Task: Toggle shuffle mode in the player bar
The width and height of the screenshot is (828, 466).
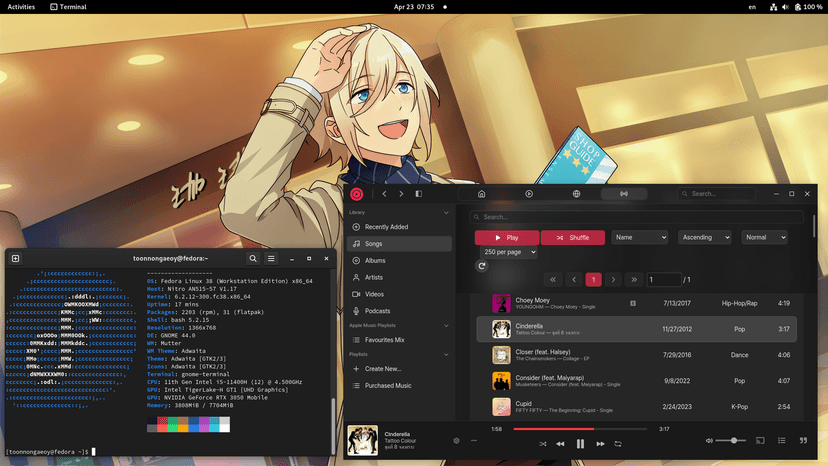Action: coord(543,444)
